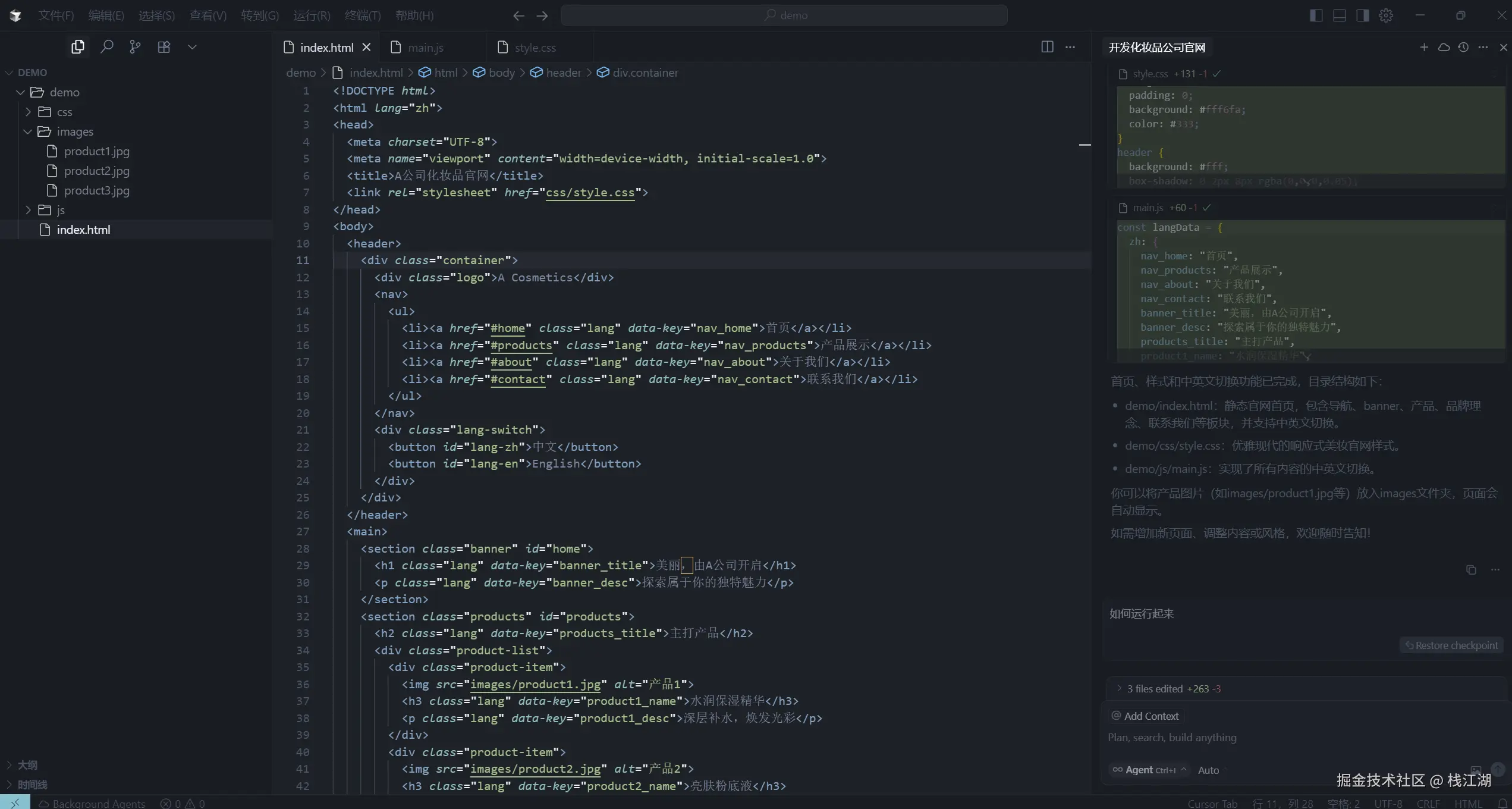Open the Extensions view icon
The width and height of the screenshot is (1512, 809).
point(164,46)
